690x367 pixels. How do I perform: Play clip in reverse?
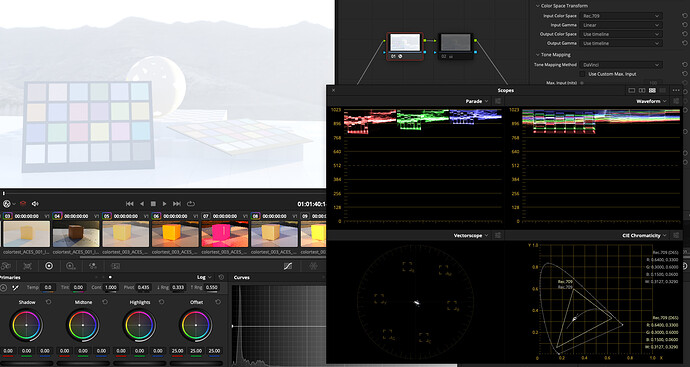coord(142,204)
